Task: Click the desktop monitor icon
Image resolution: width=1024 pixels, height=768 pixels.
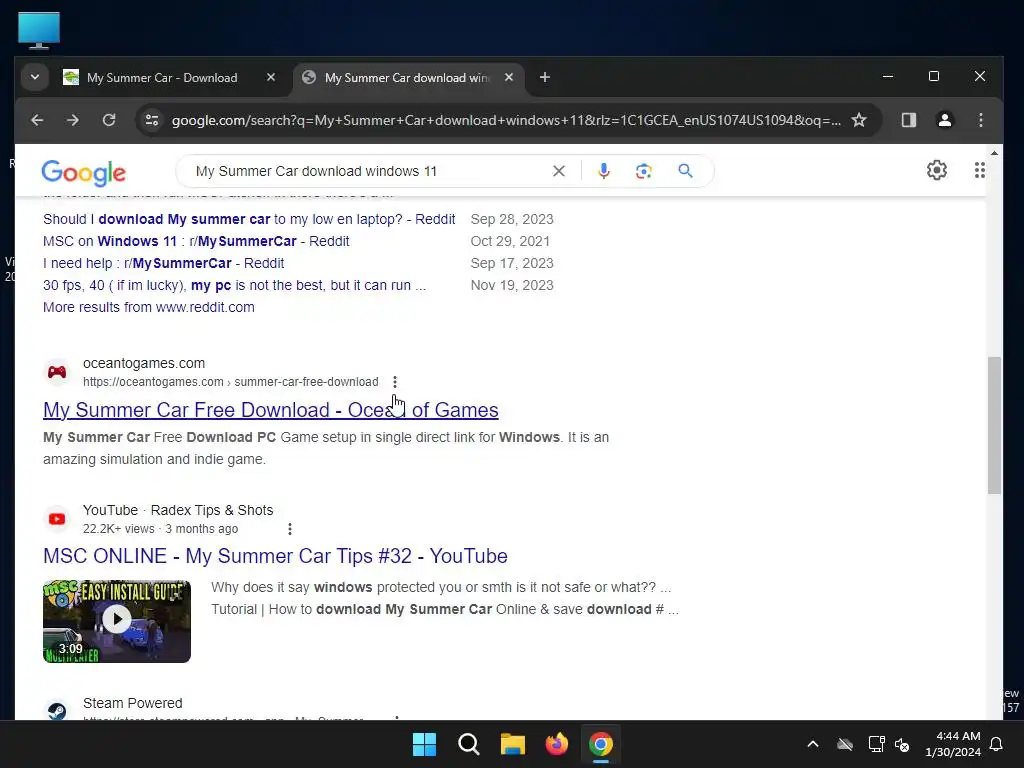Action: coord(39,30)
